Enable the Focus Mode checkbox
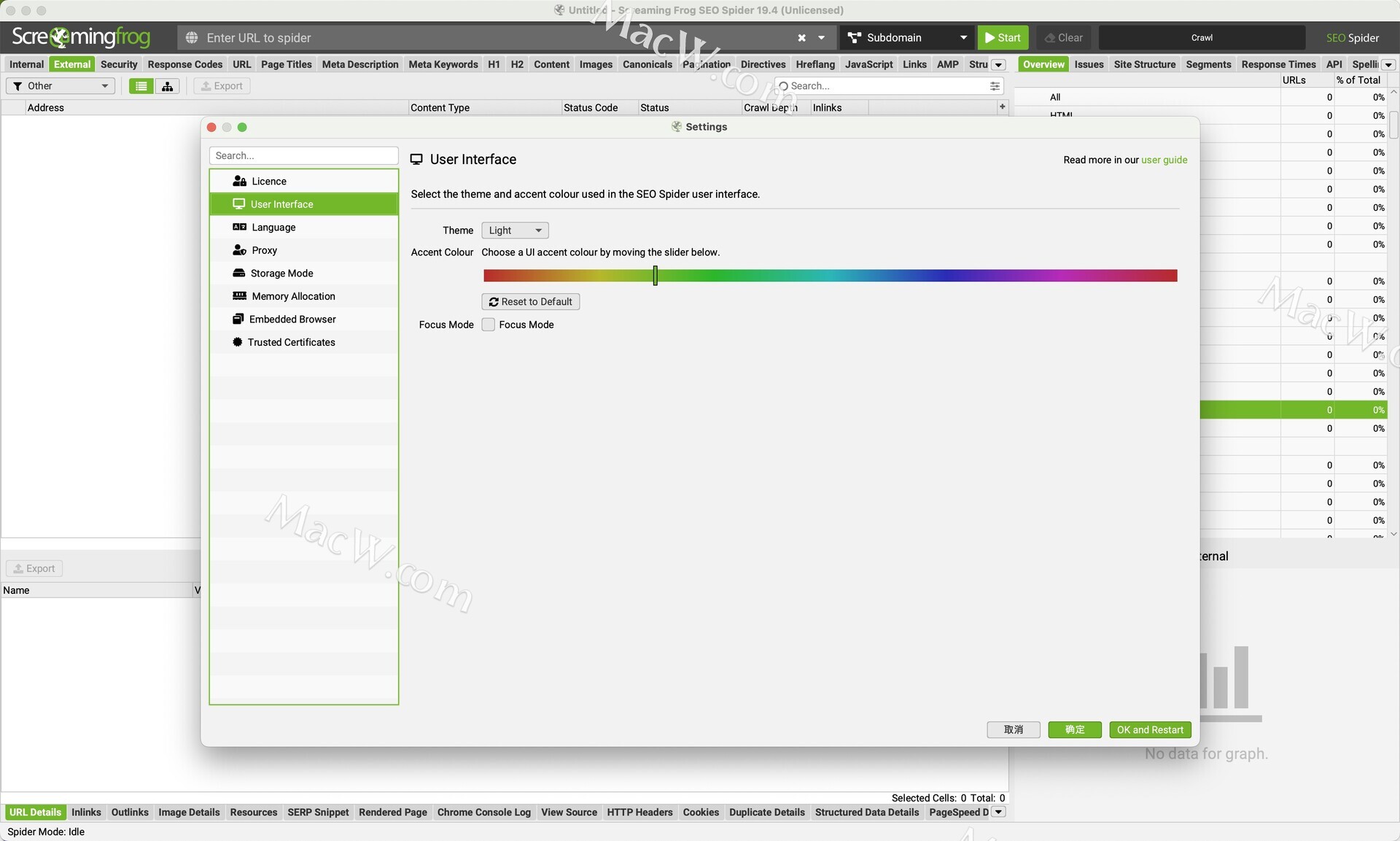 (x=489, y=325)
